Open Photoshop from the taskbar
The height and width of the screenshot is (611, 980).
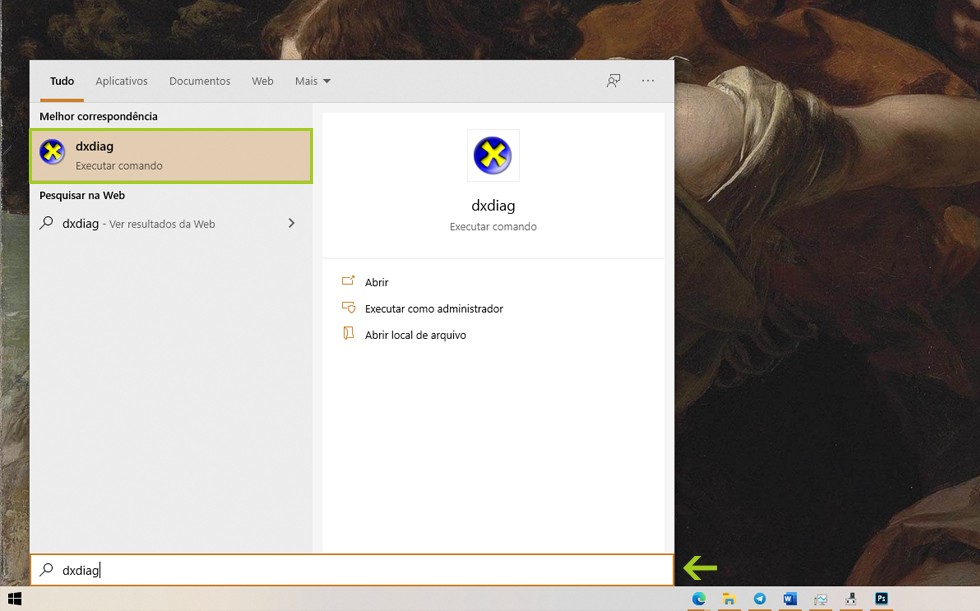tap(881, 599)
